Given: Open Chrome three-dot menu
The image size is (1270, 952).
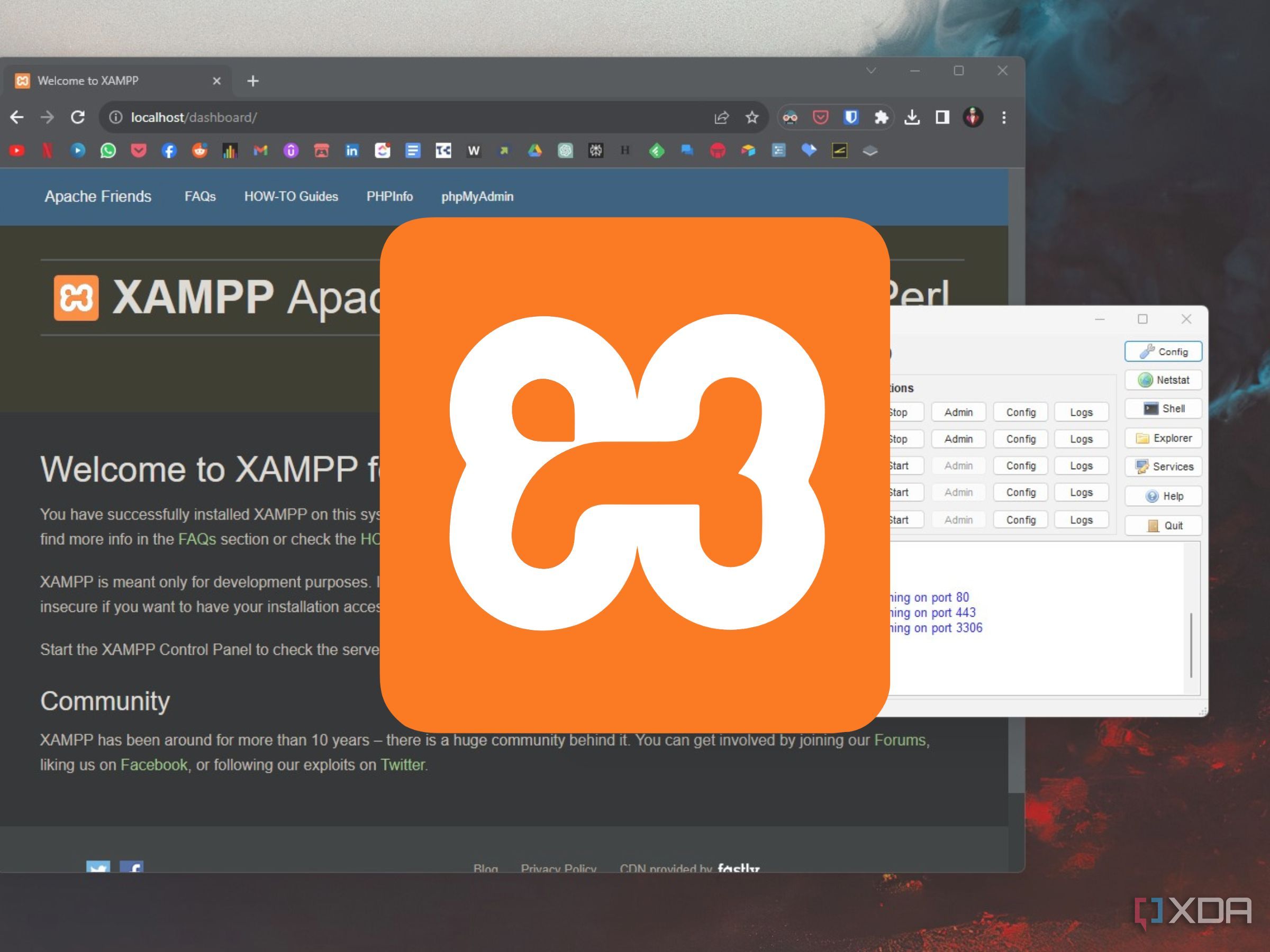Looking at the screenshot, I should coord(1004,117).
